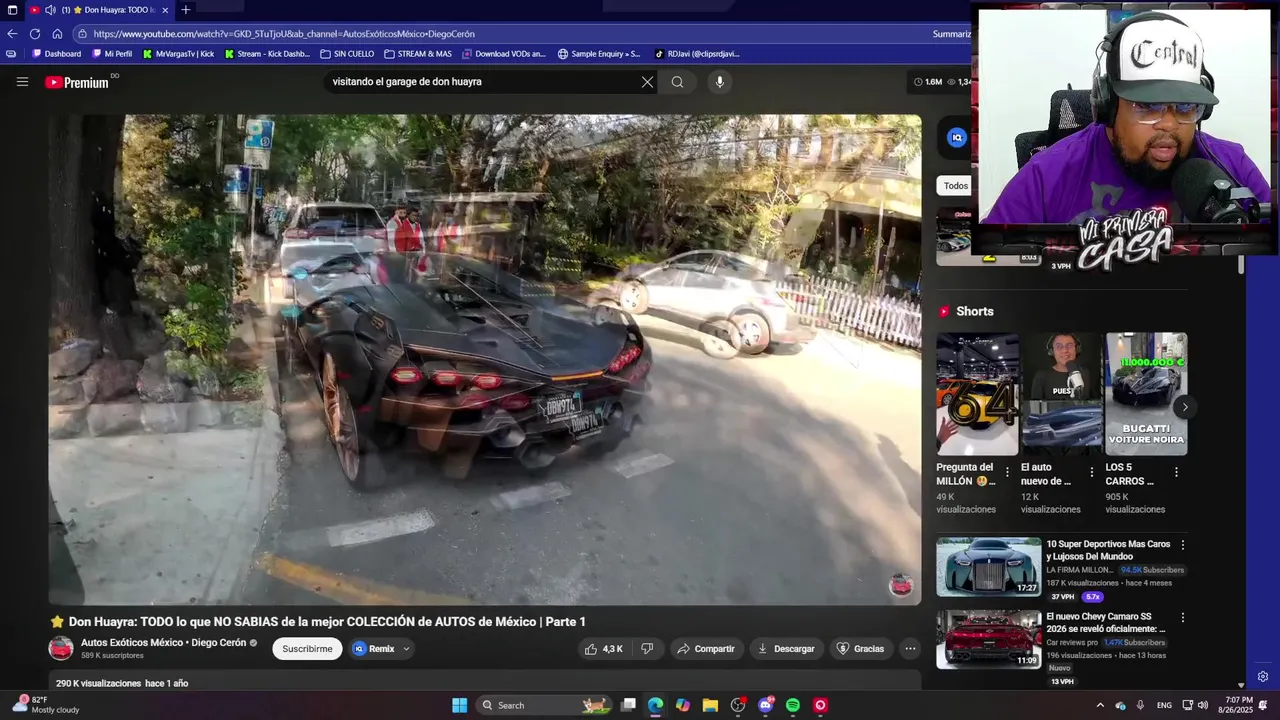Open the YouTube settings gear bottom-right
Screen dimensions: 1280x720
coord(1263,677)
